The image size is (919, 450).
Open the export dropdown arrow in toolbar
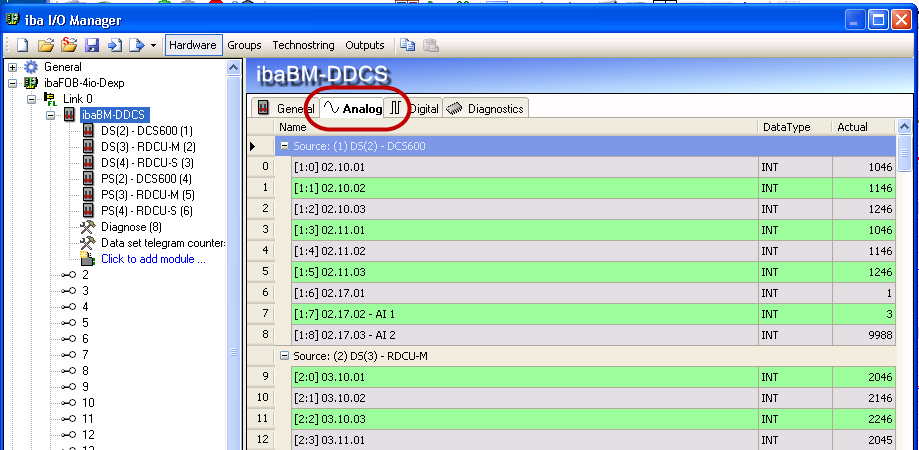(153, 46)
